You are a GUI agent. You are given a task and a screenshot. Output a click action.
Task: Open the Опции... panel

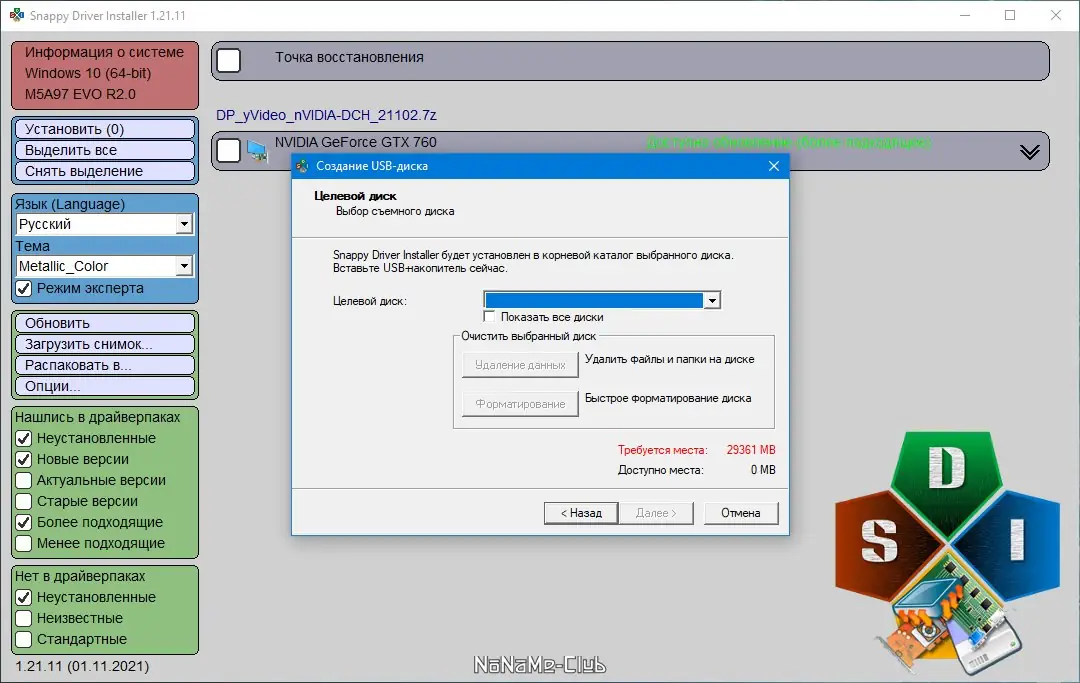click(103, 385)
